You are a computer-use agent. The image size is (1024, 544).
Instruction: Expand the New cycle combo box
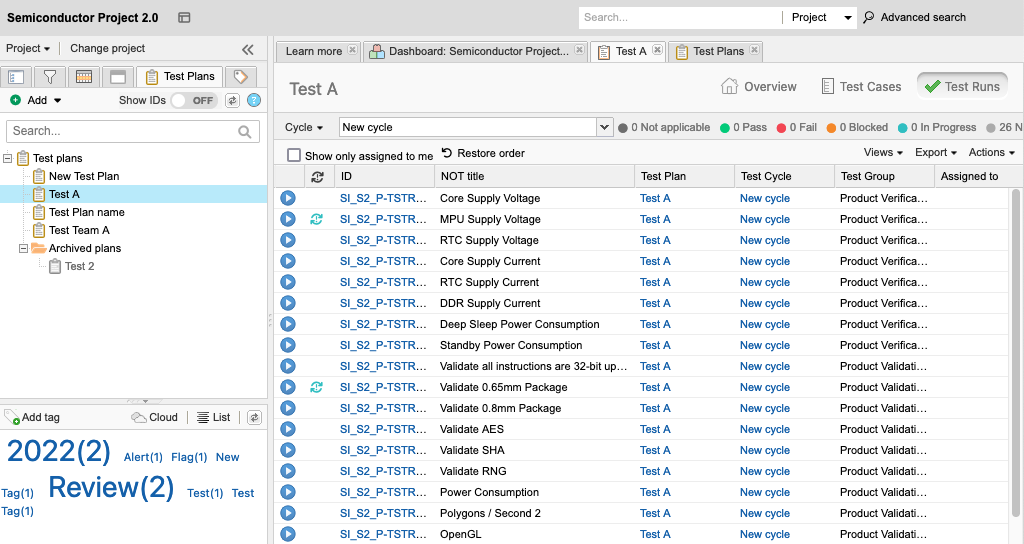(605, 127)
